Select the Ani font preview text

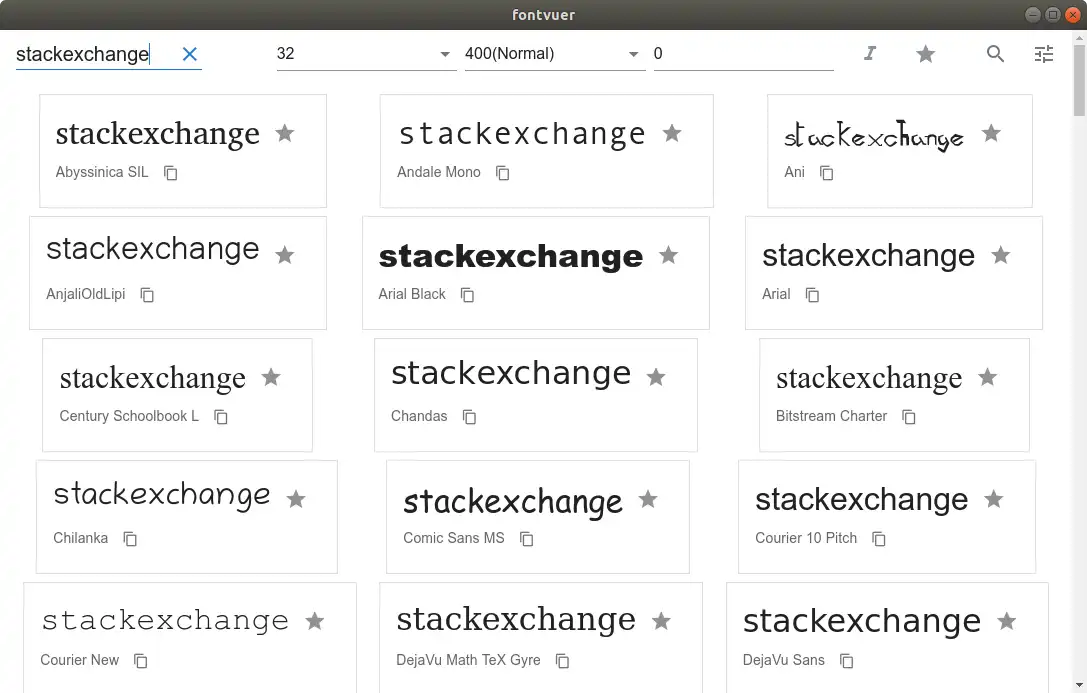click(x=873, y=136)
